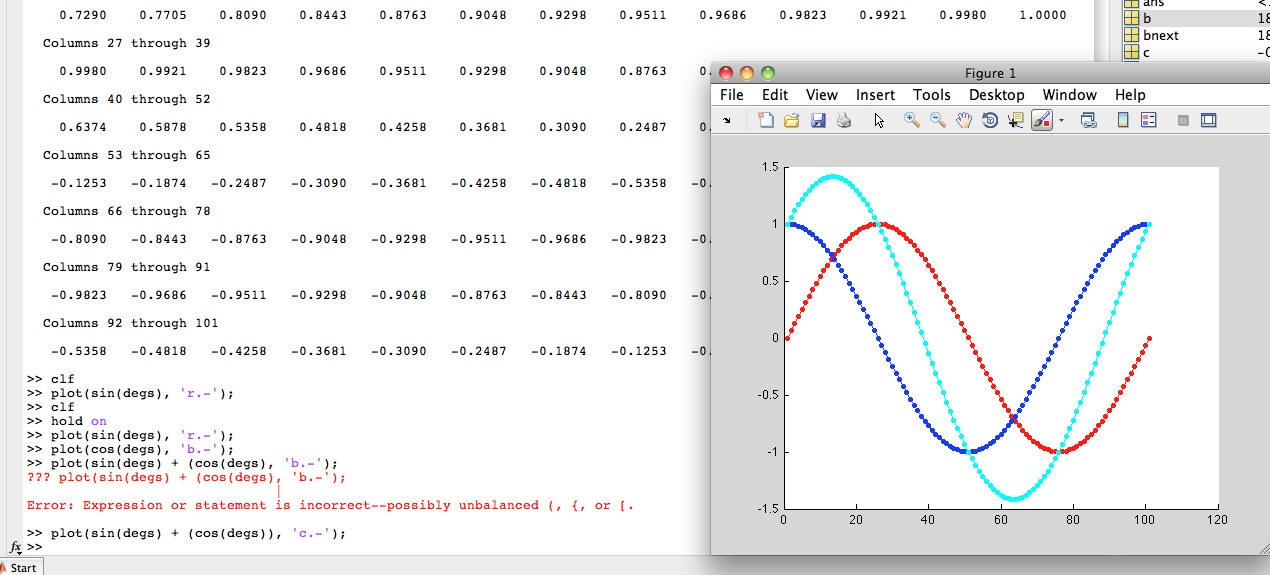Print Figure using printer icon

point(843,120)
